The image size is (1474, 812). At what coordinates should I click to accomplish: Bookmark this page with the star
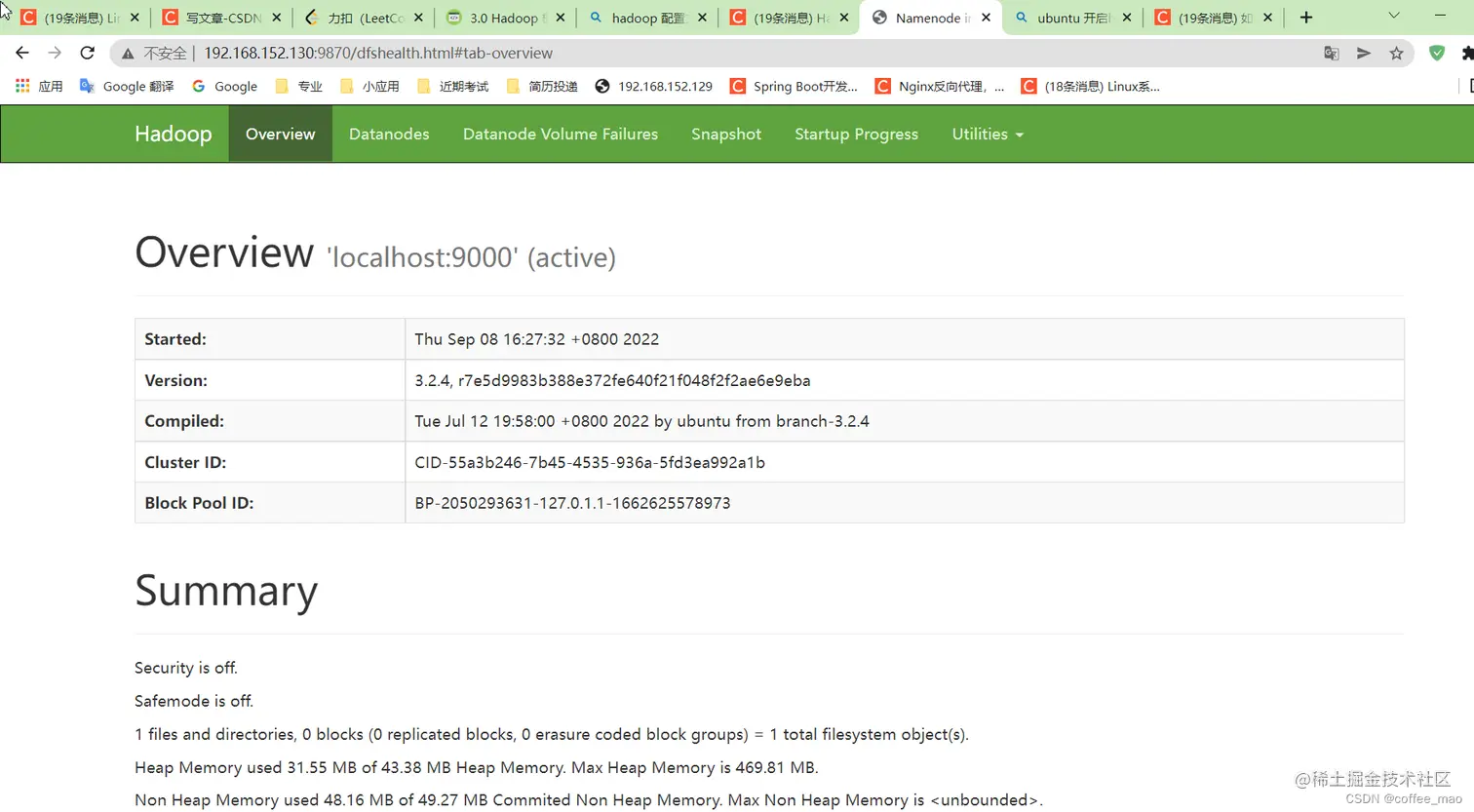click(1397, 54)
